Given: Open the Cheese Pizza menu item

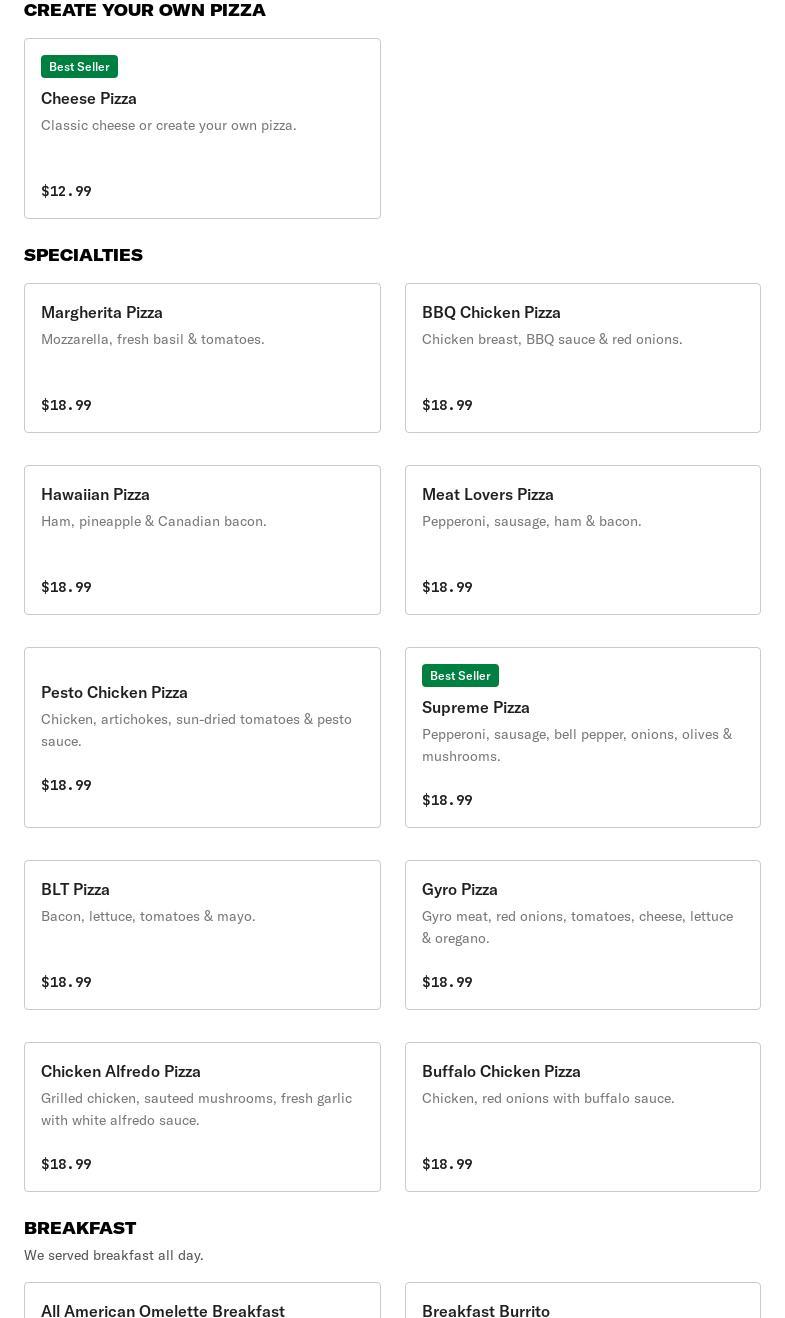Looking at the screenshot, I should [202, 130].
